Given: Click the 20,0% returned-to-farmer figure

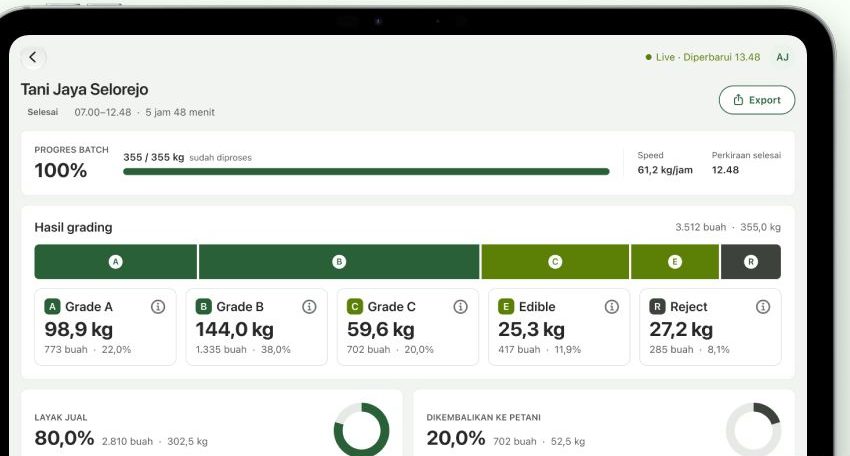Looking at the screenshot, I should pos(456,438).
